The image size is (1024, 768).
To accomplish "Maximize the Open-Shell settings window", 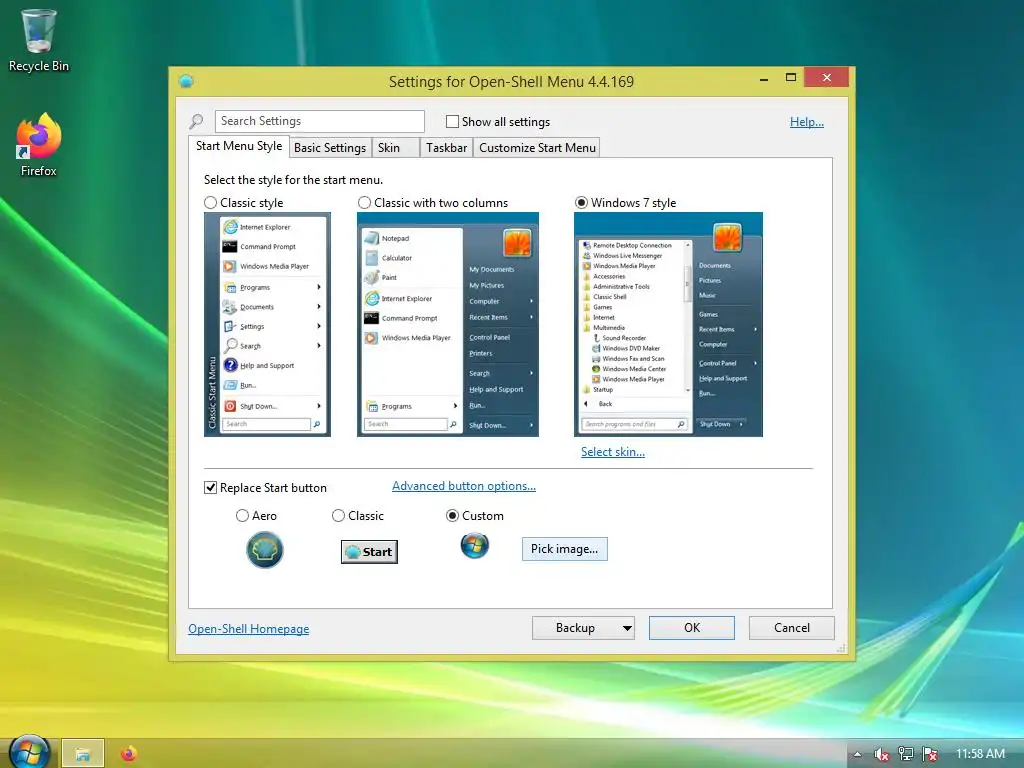I will tap(791, 78).
